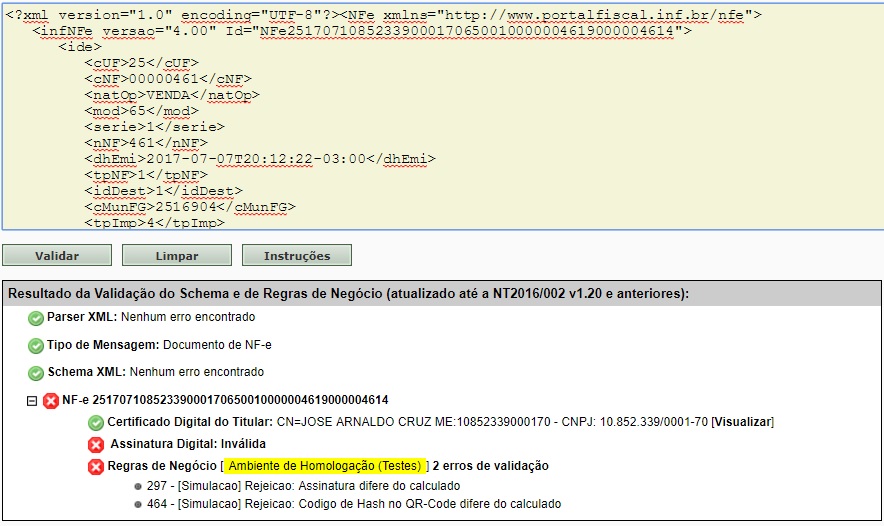Viewport: 884px width, 526px height.
Task: Click the '2 erros de validação' text
Action: (x=490, y=466)
